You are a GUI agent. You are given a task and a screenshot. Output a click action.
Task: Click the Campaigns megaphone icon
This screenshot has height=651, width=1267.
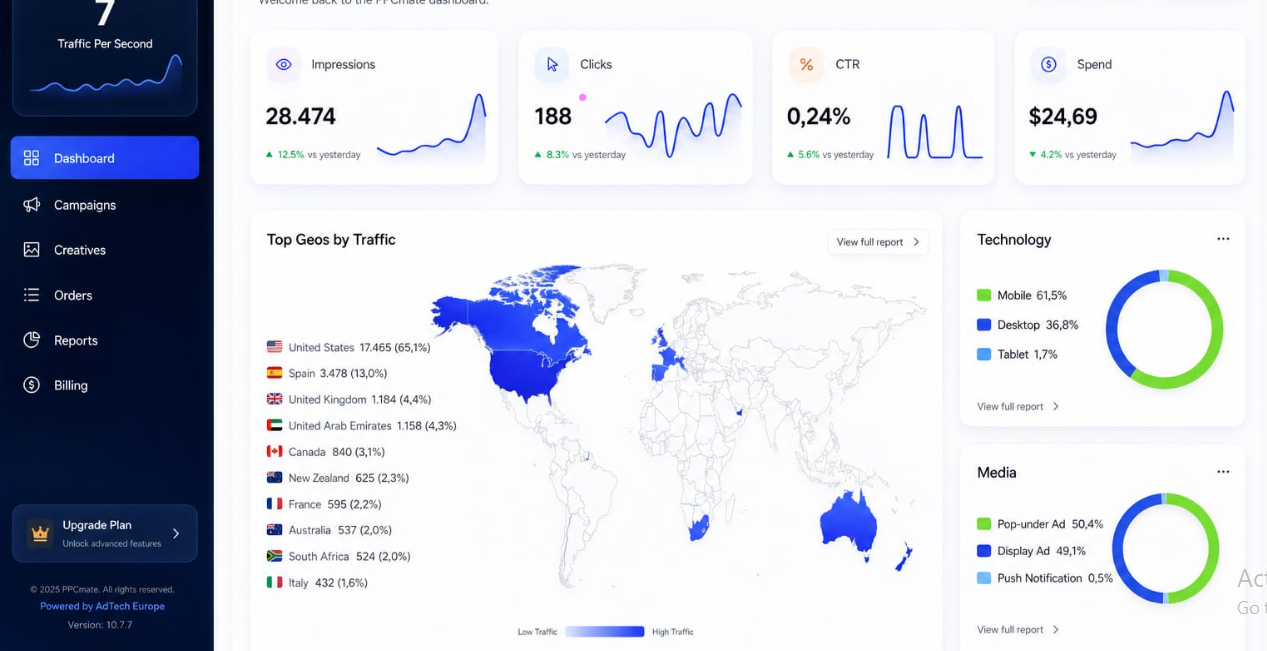click(31, 204)
